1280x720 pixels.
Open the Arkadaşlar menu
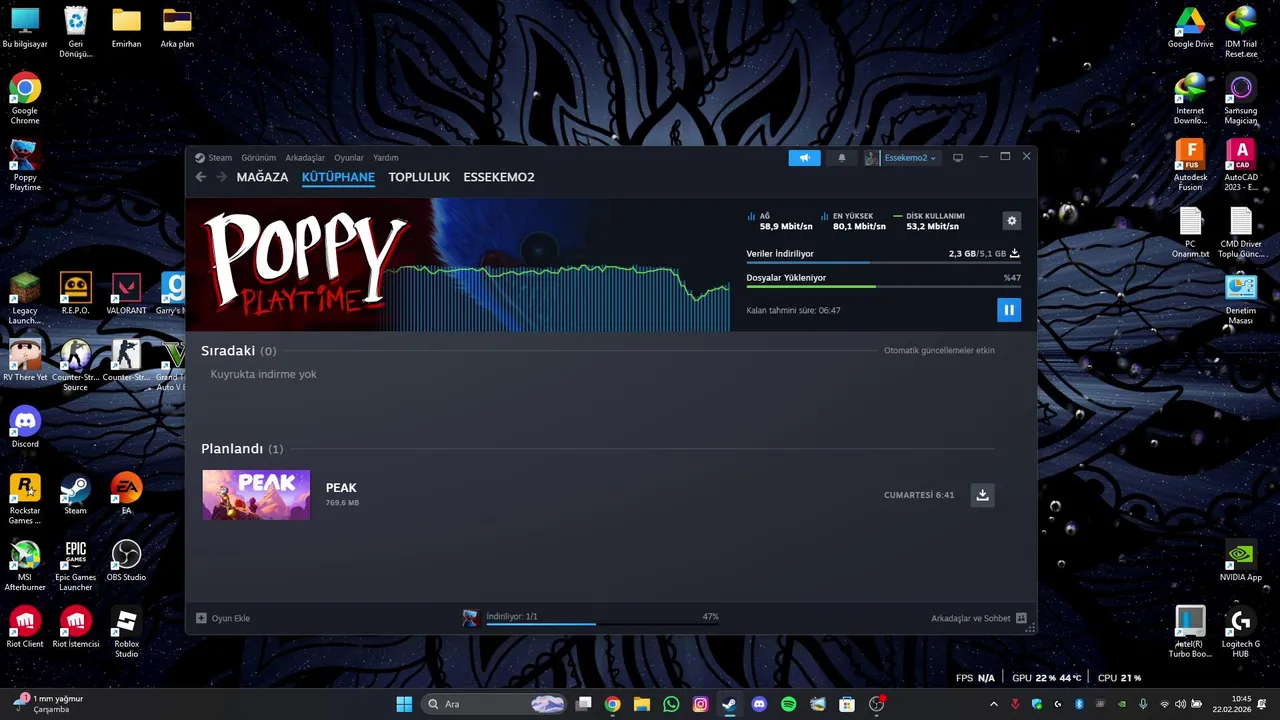coord(305,158)
